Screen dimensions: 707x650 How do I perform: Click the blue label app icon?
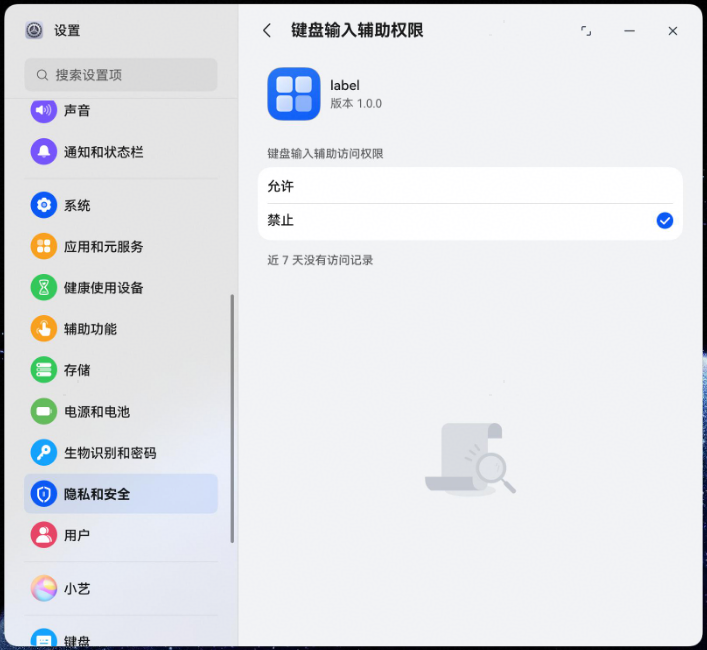[294, 94]
